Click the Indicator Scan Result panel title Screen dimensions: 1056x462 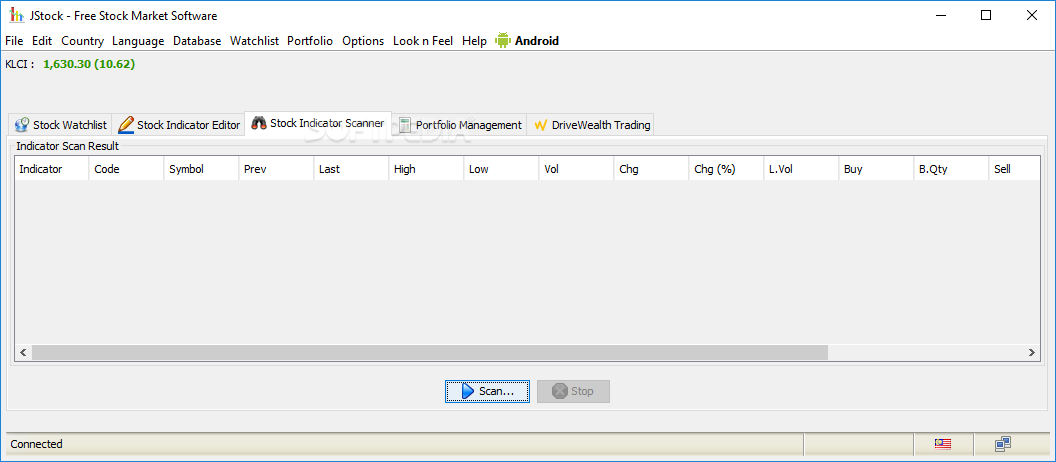67,145
